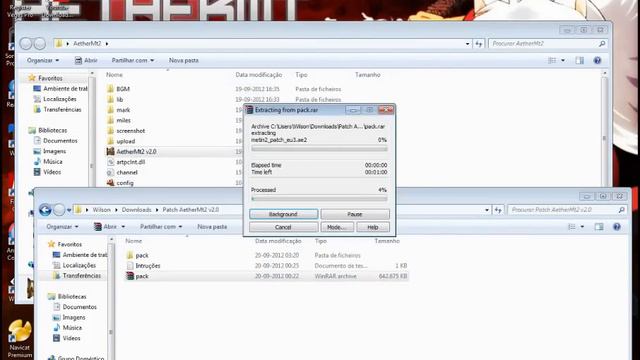Select the config application icon
The width and height of the screenshot is (640, 360).
coord(110,183)
